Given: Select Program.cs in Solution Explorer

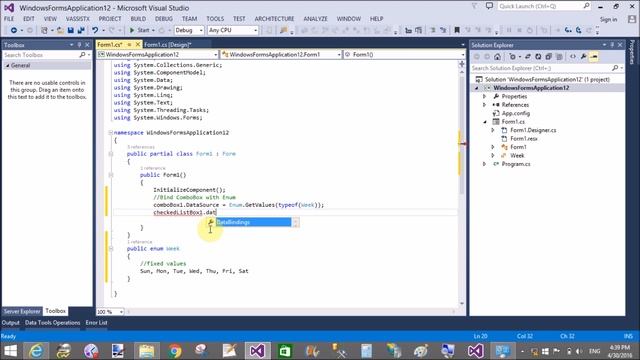Looking at the screenshot, I should 516,164.
